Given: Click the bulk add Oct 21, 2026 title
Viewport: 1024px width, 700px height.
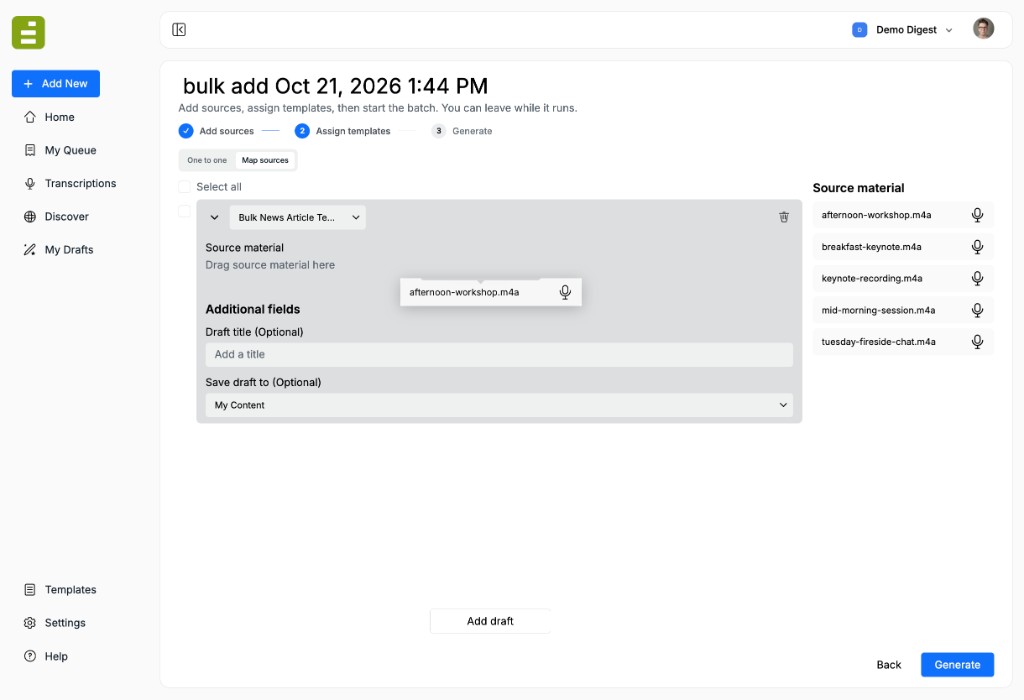Looking at the screenshot, I should (x=335, y=86).
